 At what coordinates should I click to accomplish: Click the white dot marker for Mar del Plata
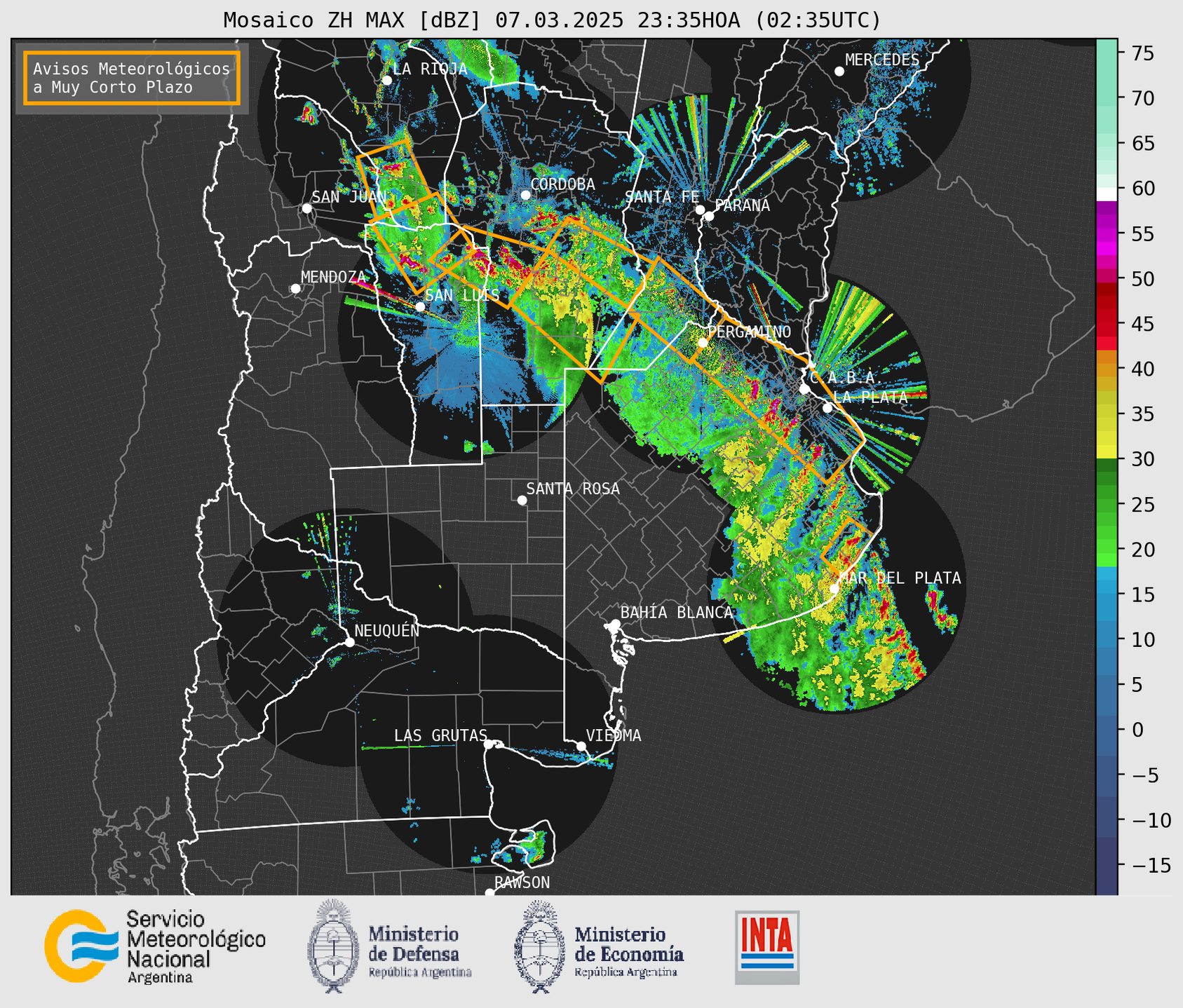pyautogui.click(x=834, y=589)
